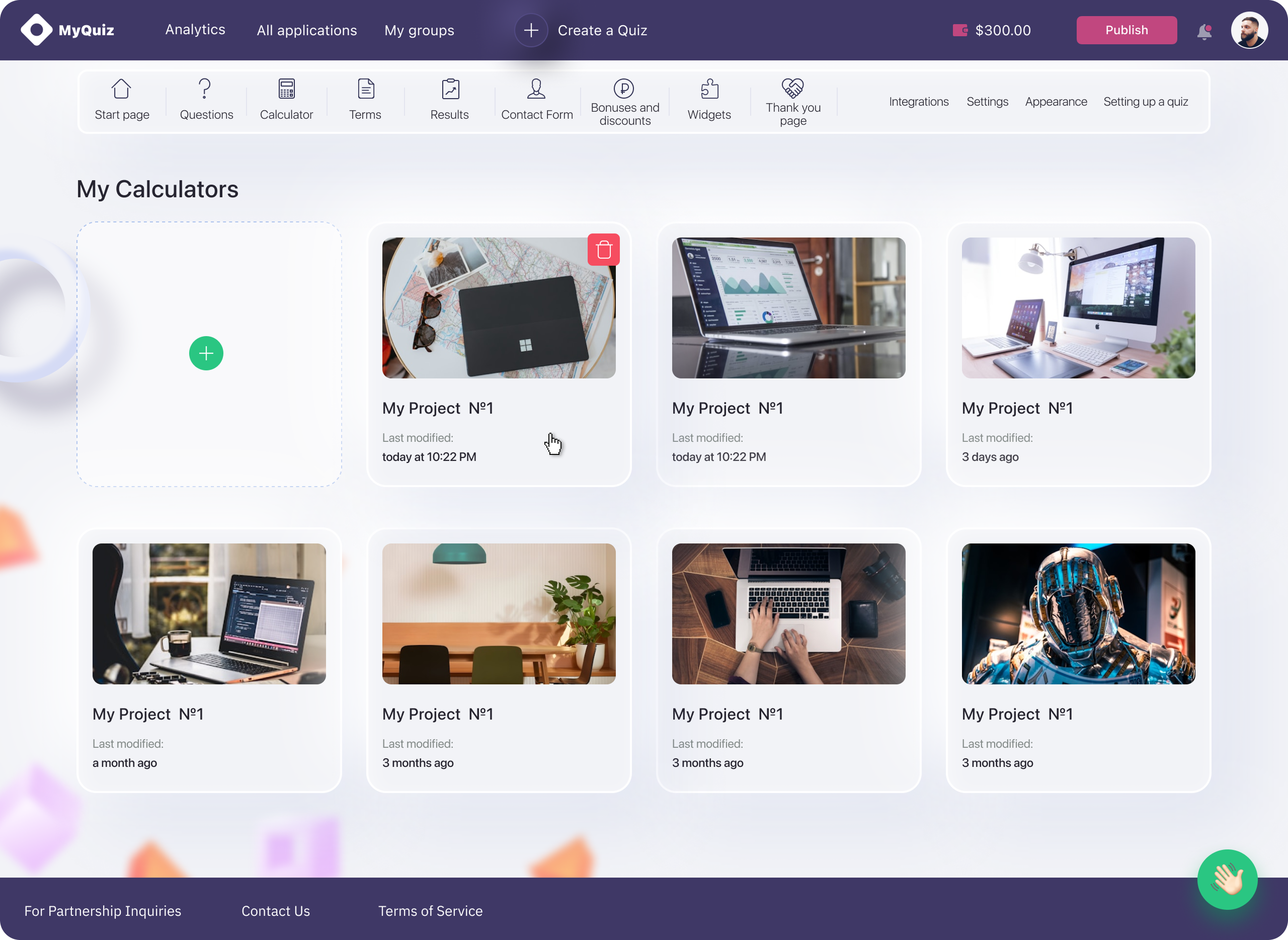Open the Questions section icon
Image resolution: width=1288 pixels, height=940 pixels.
205,90
